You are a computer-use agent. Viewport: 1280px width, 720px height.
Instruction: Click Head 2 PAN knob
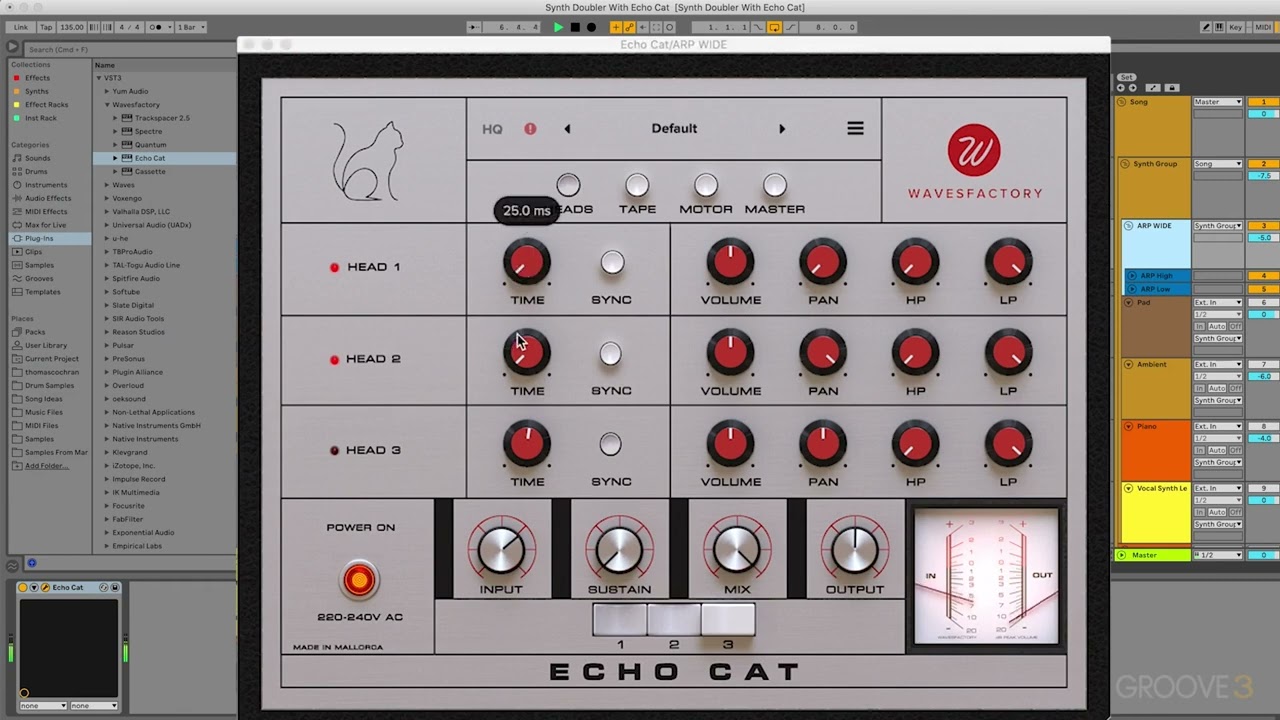pos(823,354)
